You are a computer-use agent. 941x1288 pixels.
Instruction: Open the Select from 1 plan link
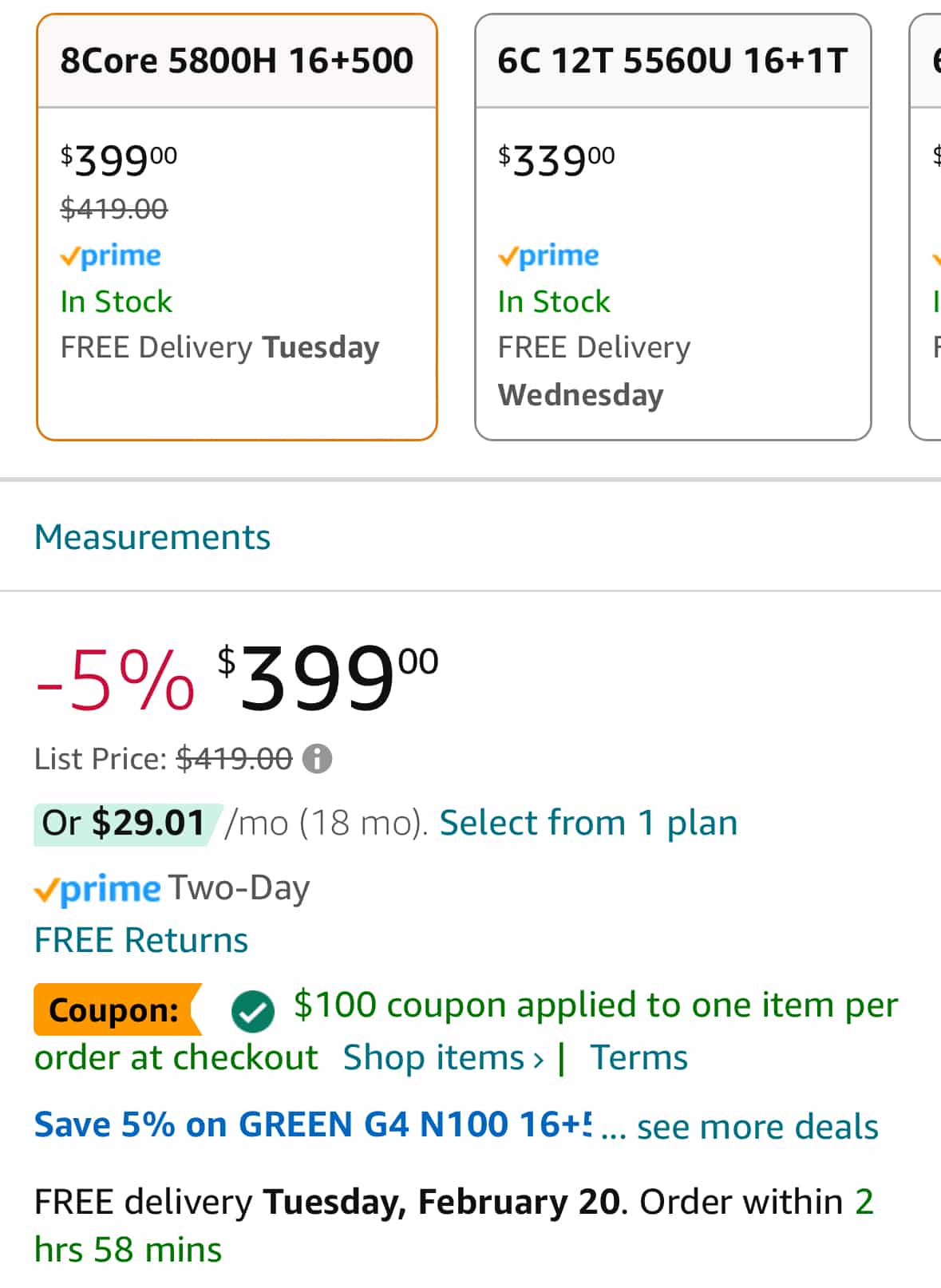(588, 823)
